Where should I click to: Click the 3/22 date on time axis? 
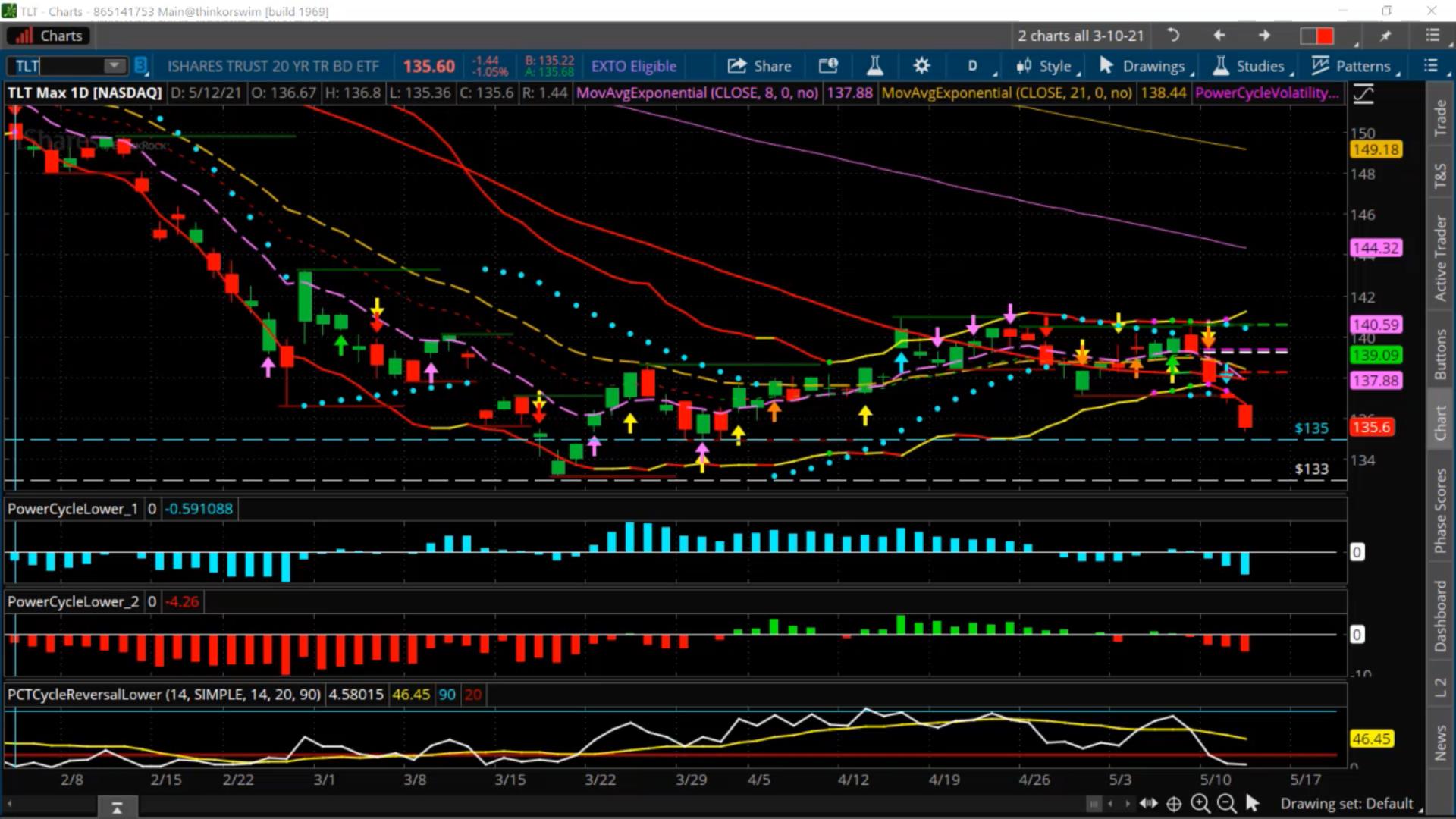click(600, 780)
